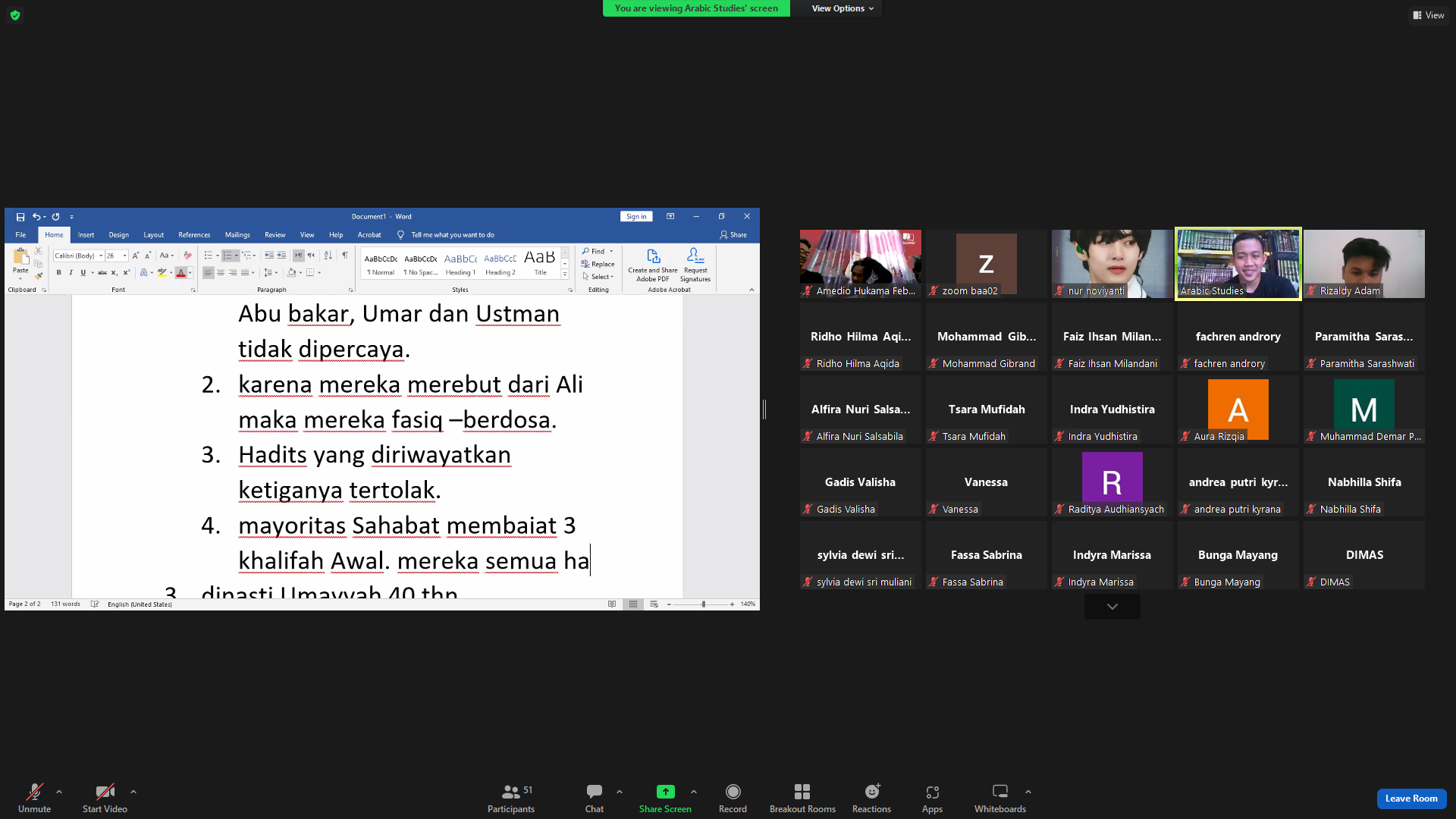Click the View button at top right of Zoom

coord(1429,15)
